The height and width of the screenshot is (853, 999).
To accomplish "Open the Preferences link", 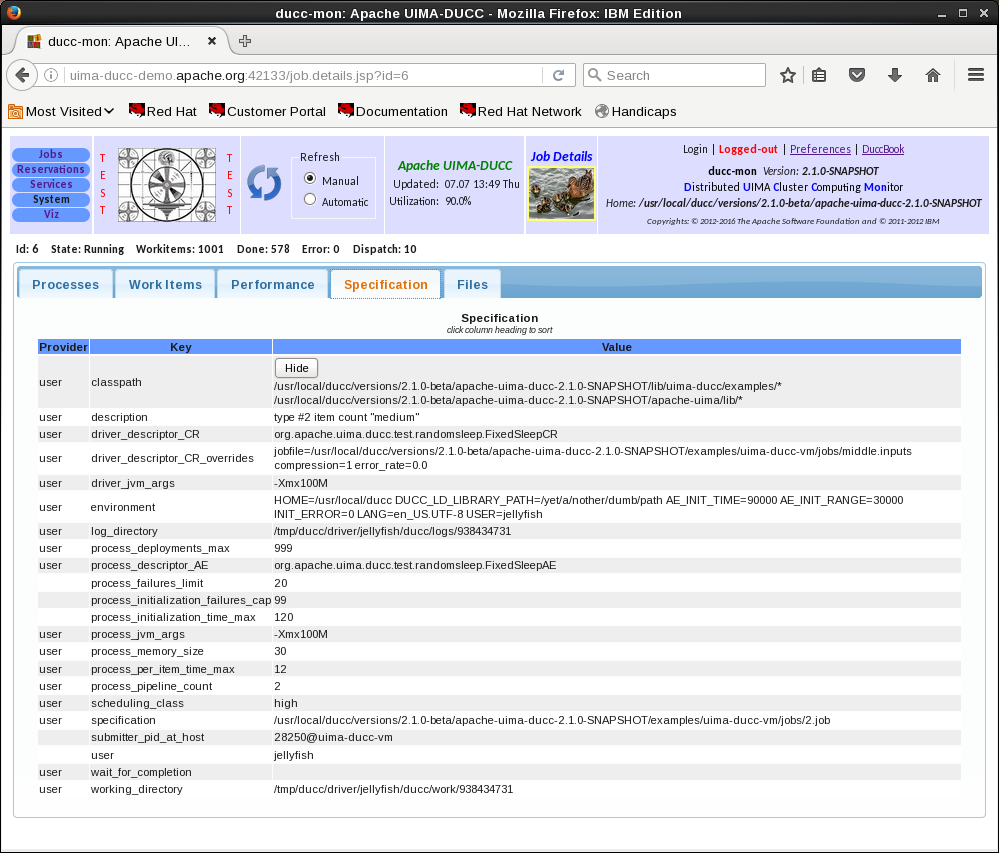I will click(820, 149).
